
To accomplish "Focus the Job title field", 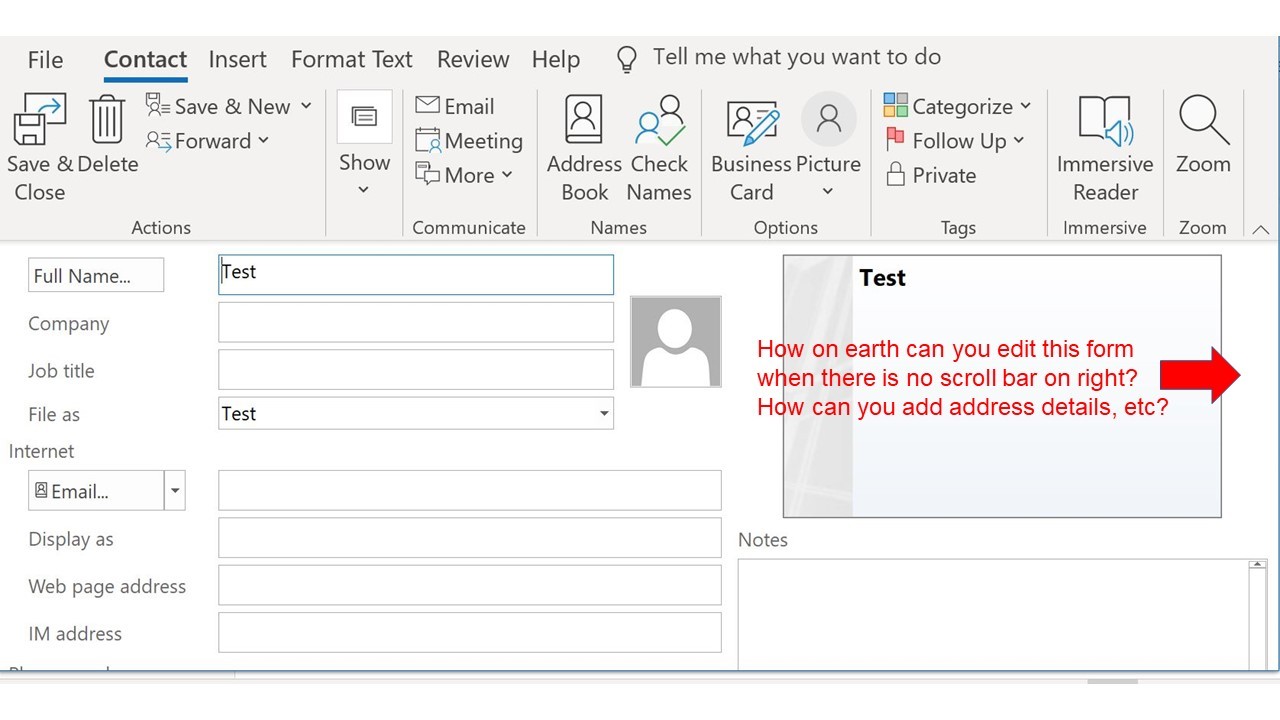I will click(416, 369).
